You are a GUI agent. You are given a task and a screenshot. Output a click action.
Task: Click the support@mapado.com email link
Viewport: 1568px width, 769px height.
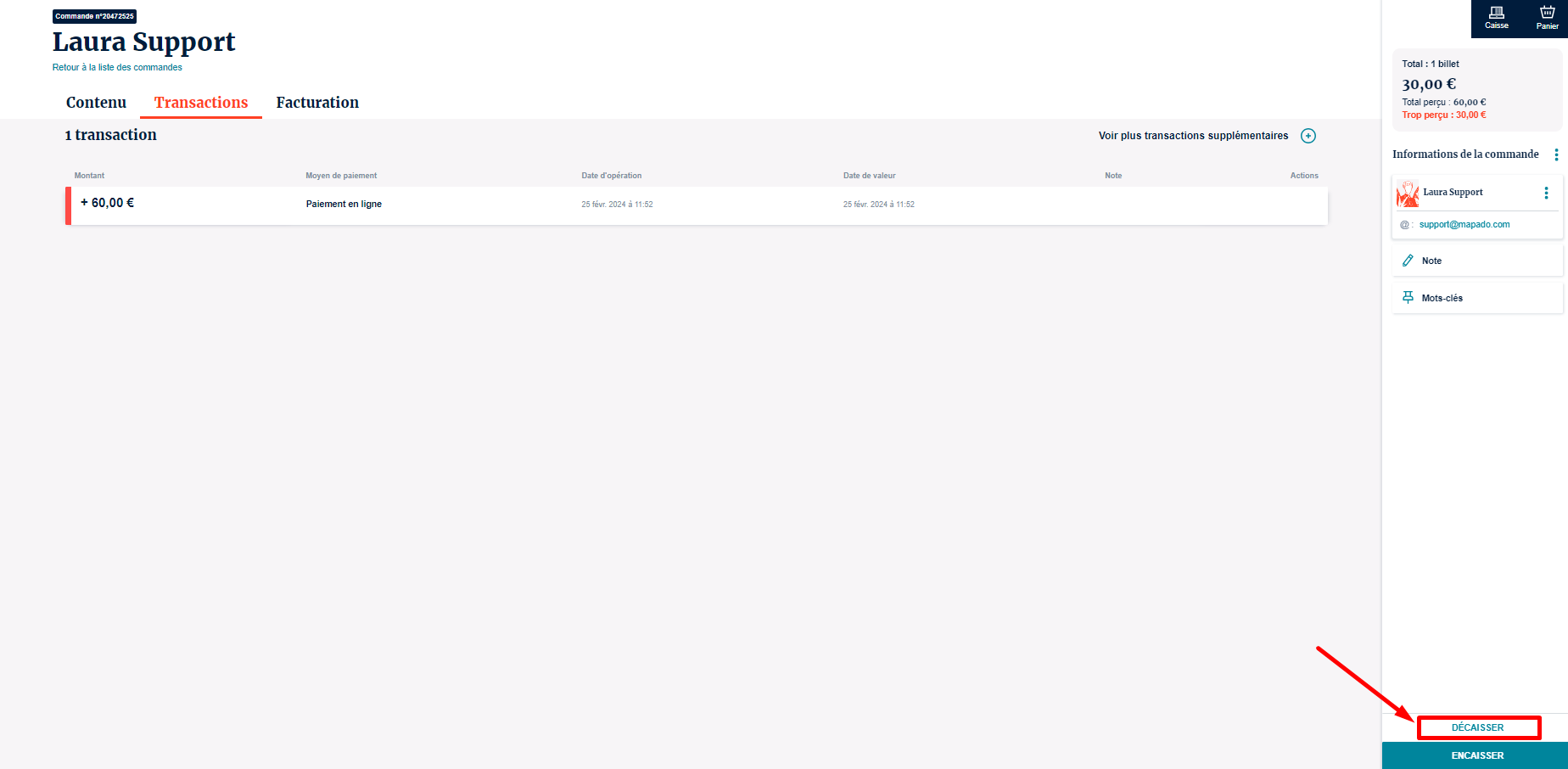click(x=1464, y=225)
